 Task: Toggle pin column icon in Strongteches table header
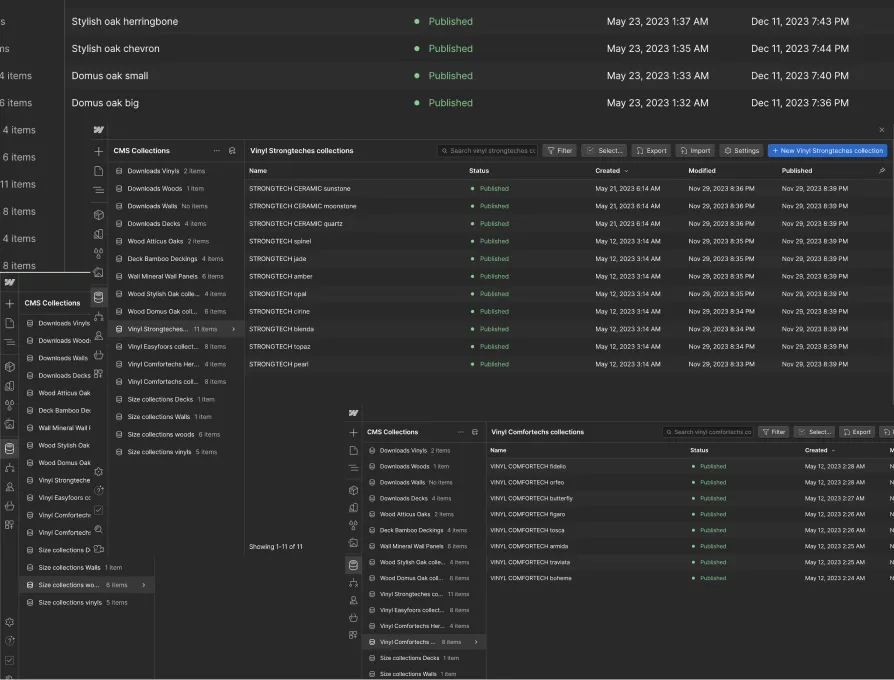point(882,170)
